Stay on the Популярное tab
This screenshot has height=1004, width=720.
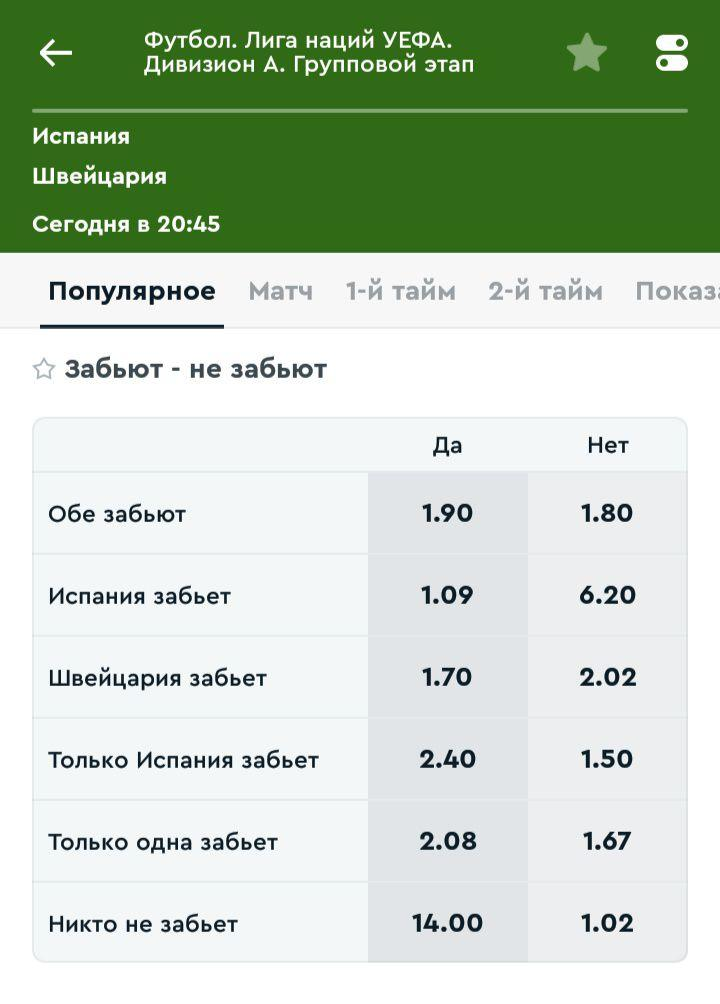pos(132,292)
